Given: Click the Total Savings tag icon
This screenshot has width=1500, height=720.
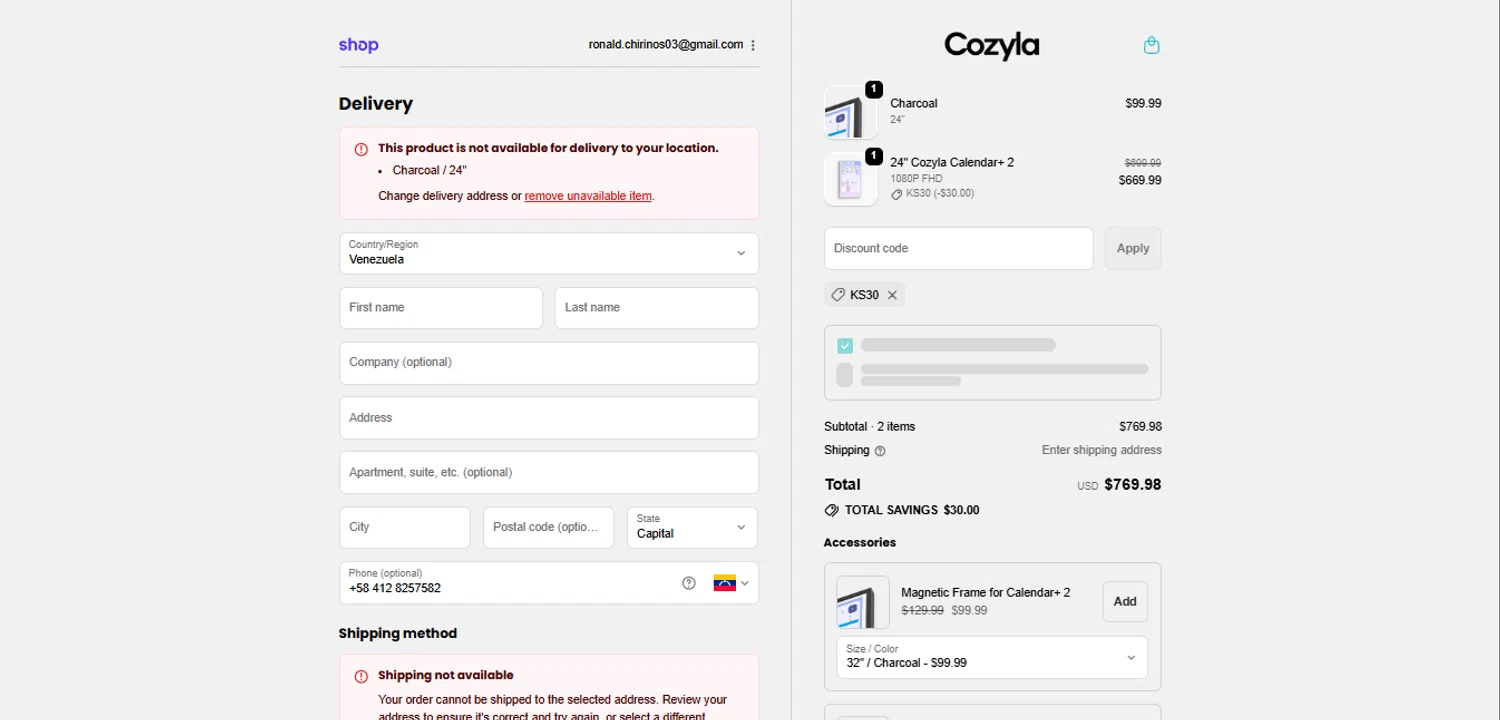Looking at the screenshot, I should pyautogui.click(x=831, y=510).
